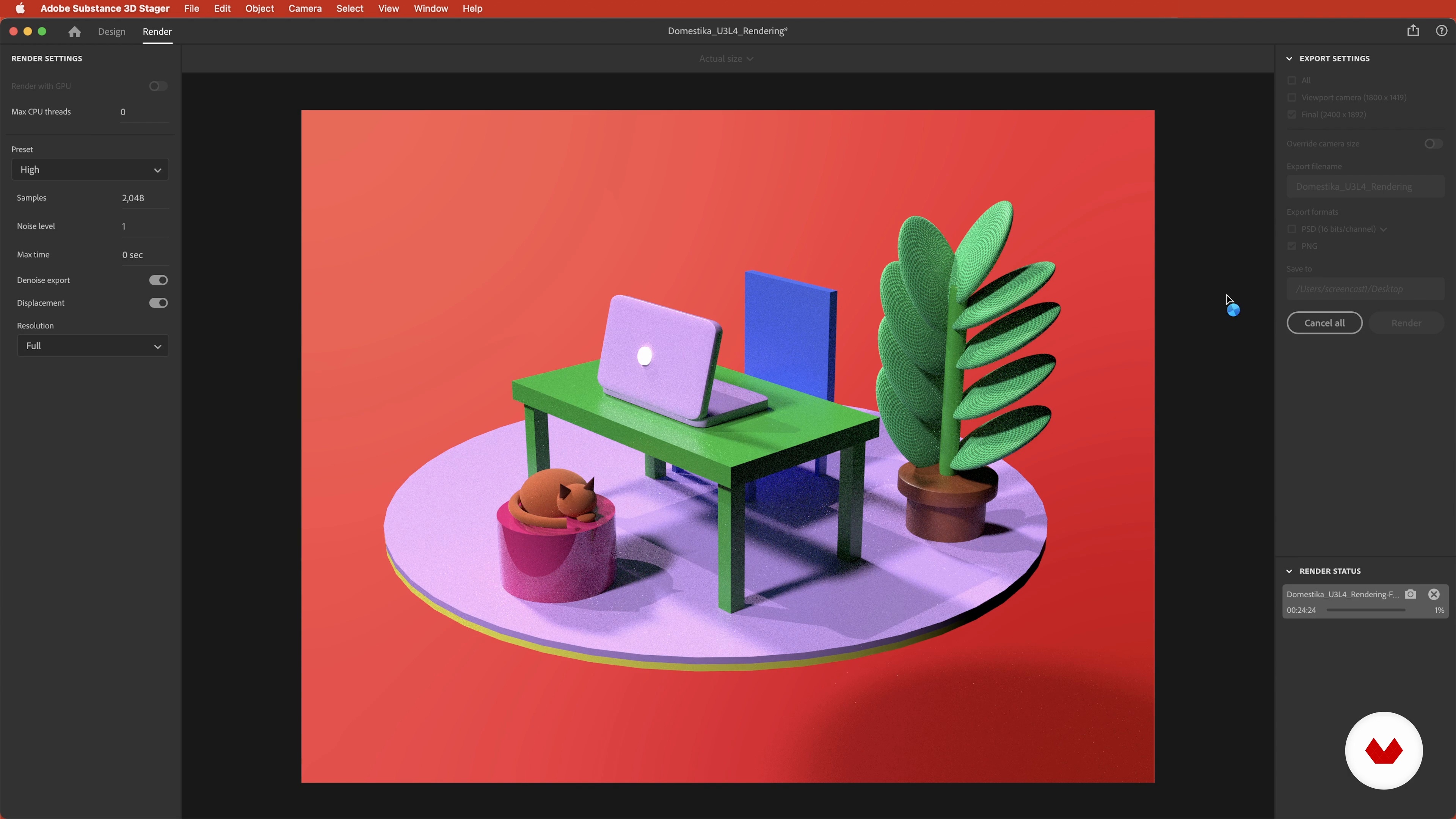Open the Preset High dropdown
The height and width of the screenshot is (819, 1456).
(x=90, y=169)
